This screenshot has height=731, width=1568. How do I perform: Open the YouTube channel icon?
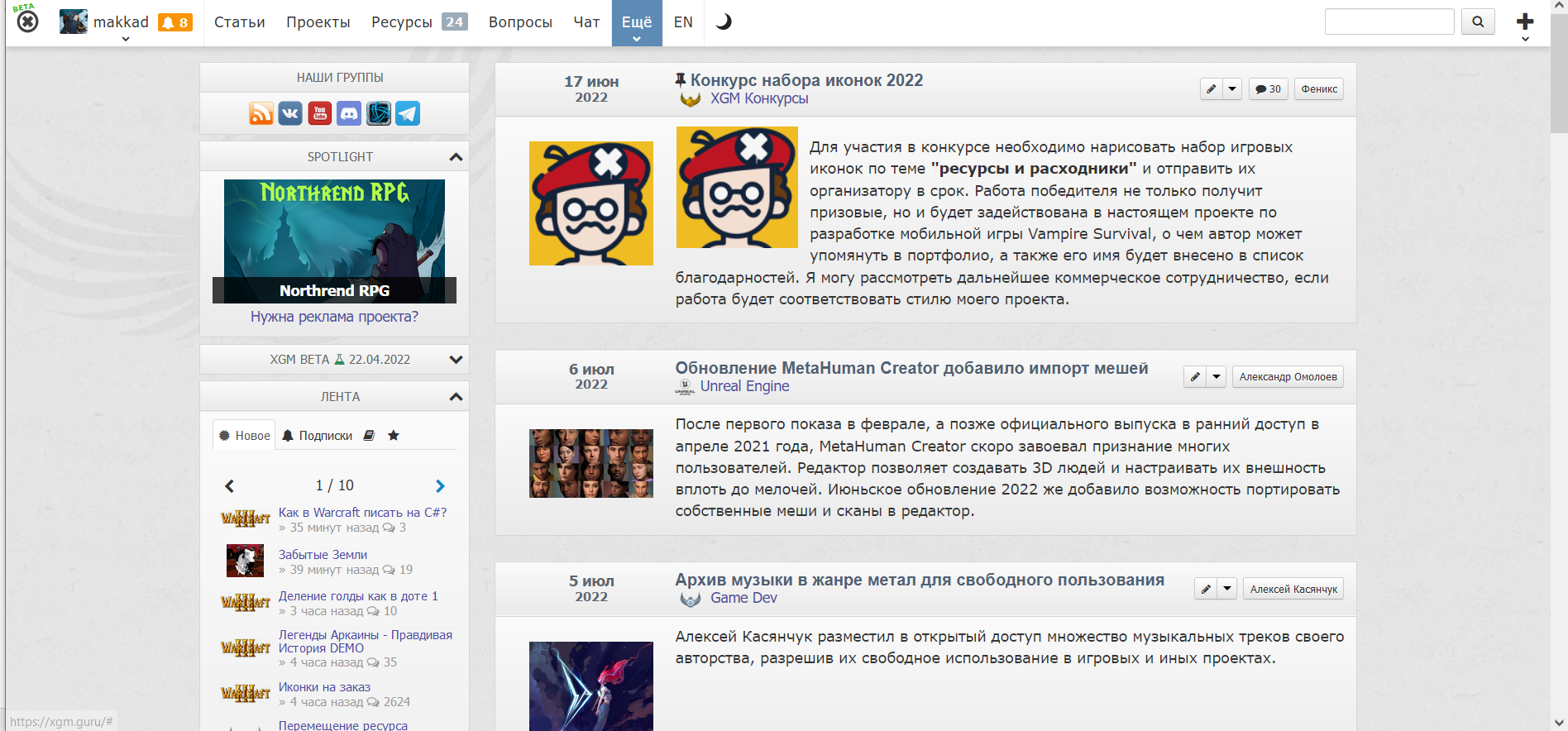(320, 113)
